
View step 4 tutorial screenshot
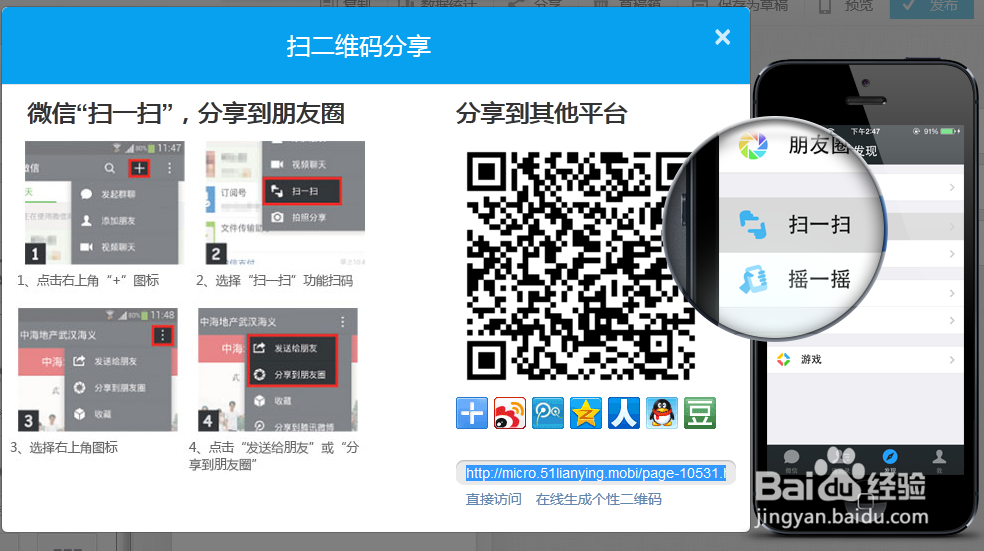pos(277,370)
